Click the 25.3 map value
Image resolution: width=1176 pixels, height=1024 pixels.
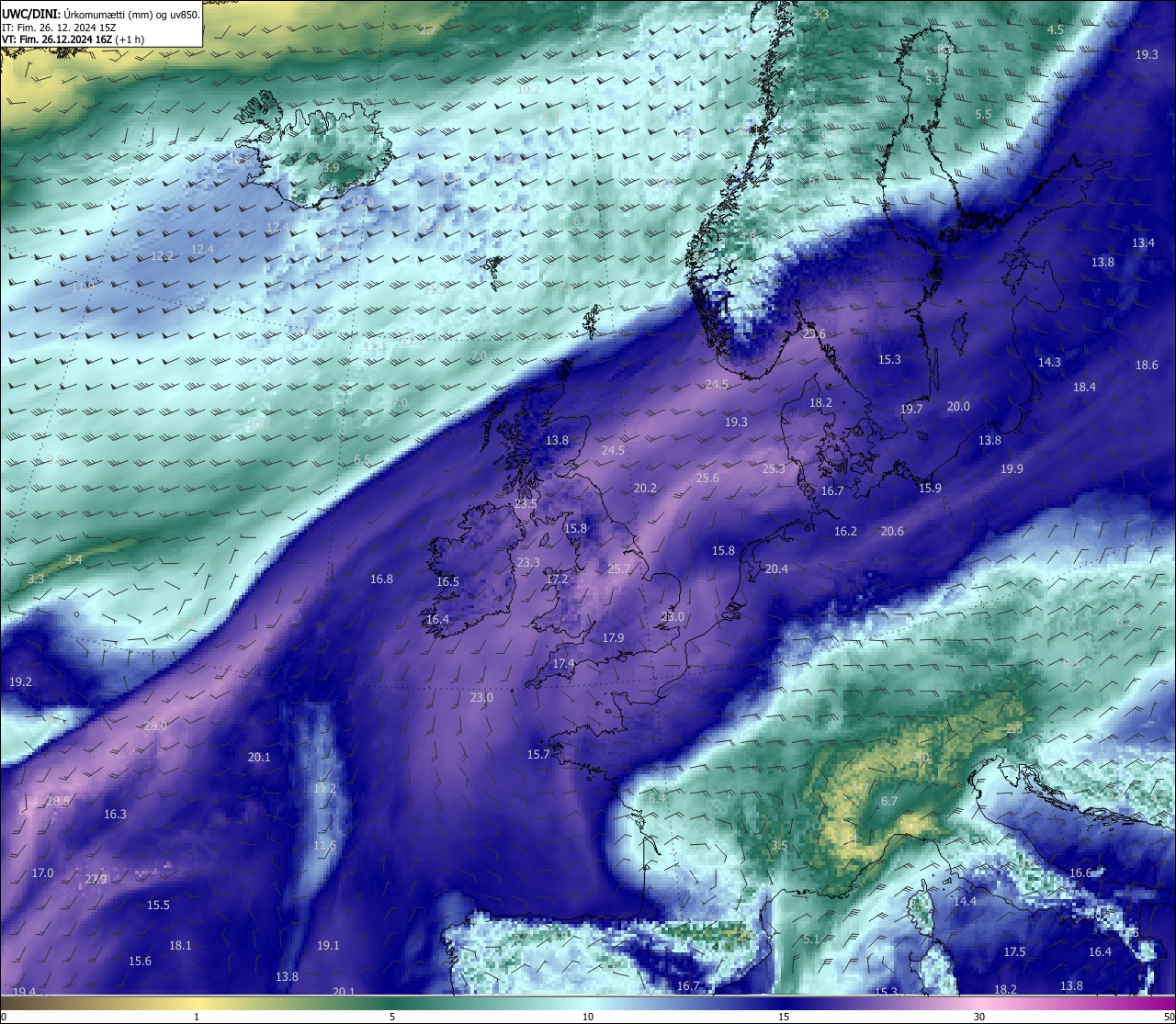pyautogui.click(x=774, y=468)
